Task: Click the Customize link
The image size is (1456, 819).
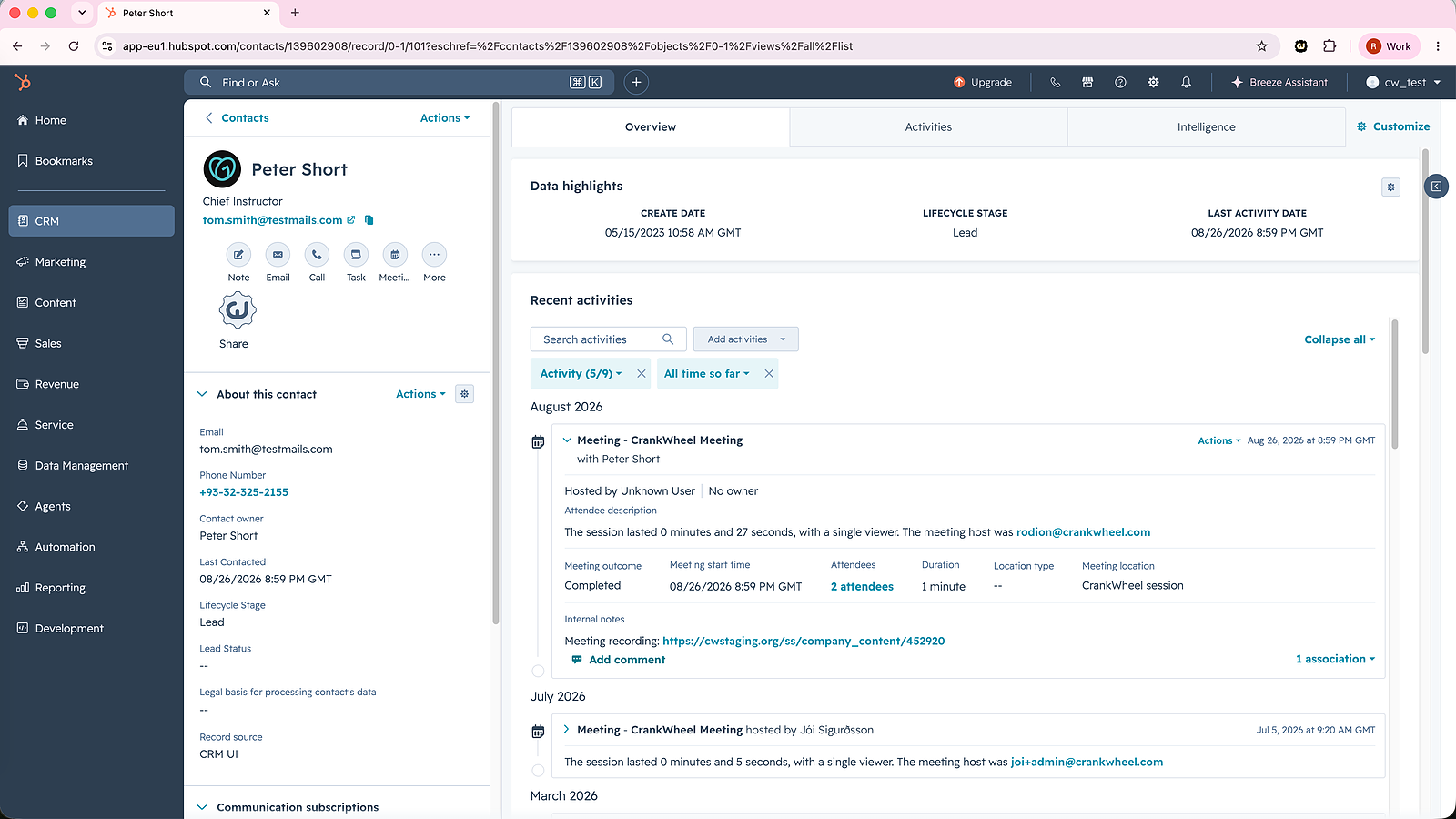Action: click(1393, 126)
